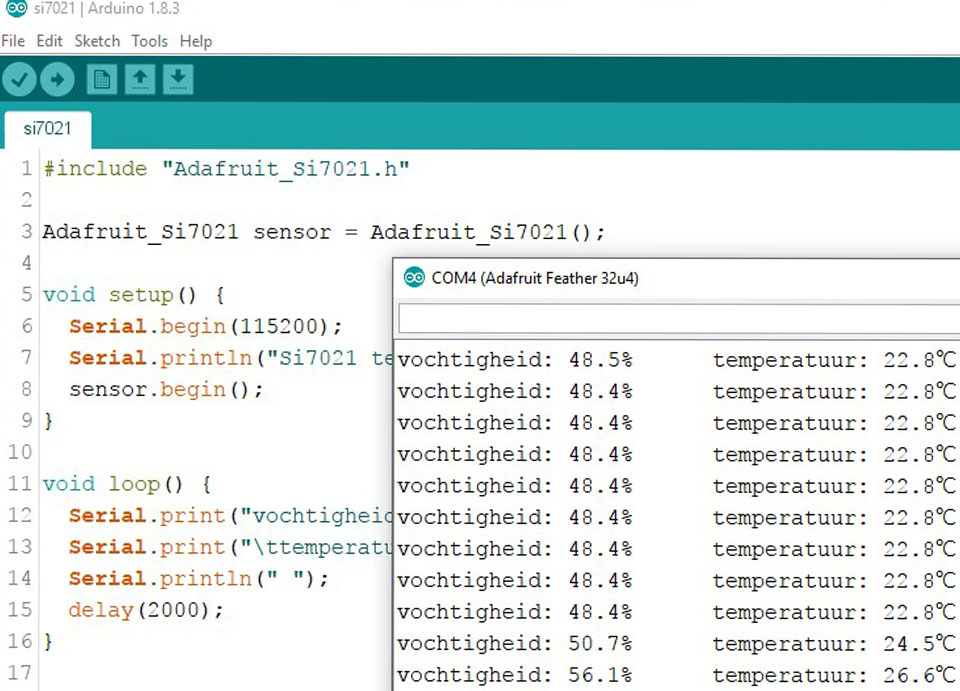Click the Serial.print("\ttemperatu line 13
960x691 pixels.
click(x=230, y=547)
